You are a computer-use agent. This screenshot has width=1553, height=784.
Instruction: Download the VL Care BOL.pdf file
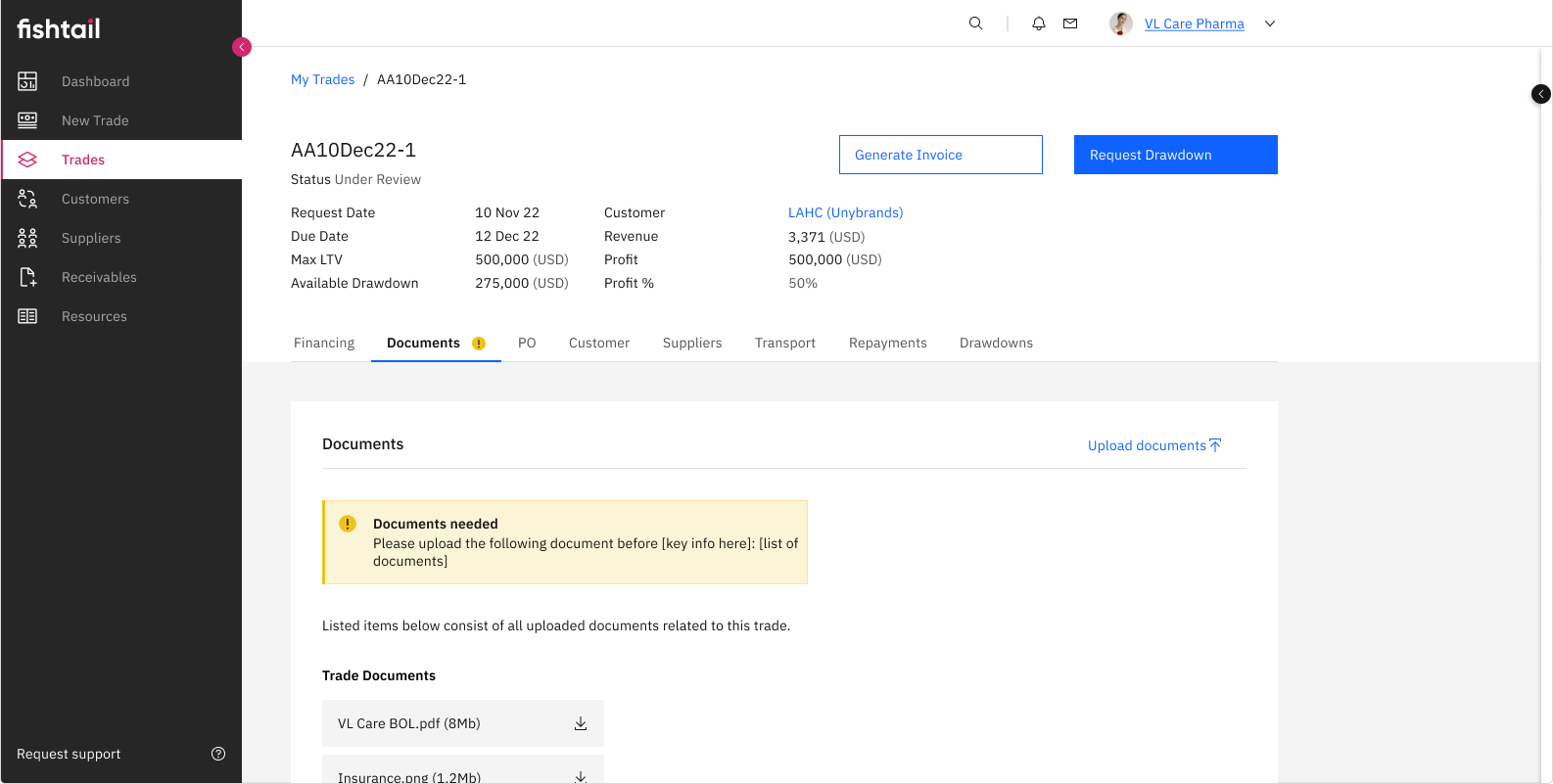click(580, 723)
